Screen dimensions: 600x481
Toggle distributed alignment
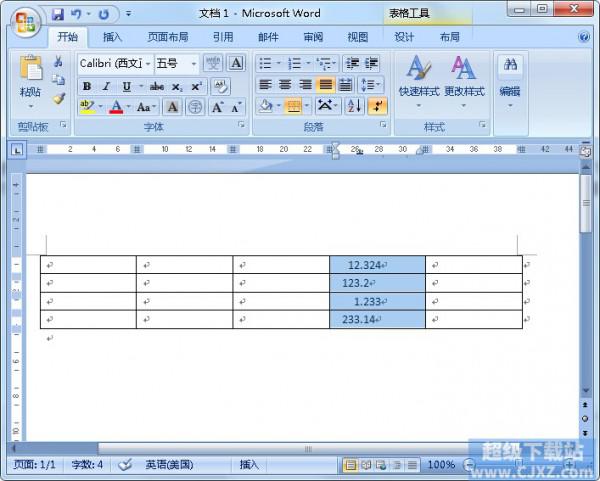point(345,85)
